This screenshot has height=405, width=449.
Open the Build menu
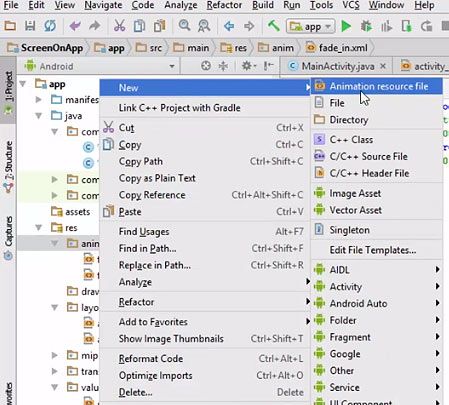(263, 5)
